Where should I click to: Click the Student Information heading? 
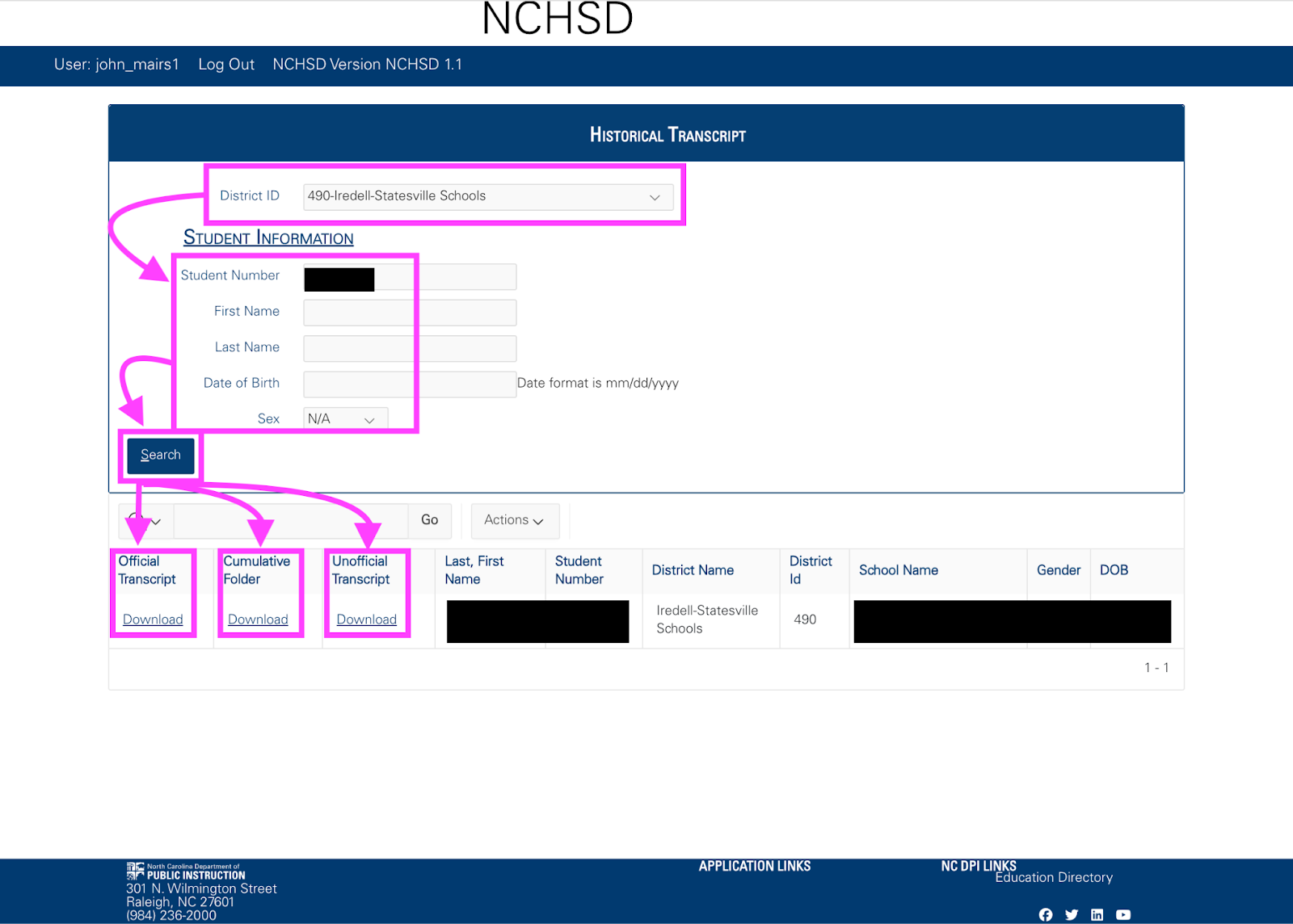point(268,237)
